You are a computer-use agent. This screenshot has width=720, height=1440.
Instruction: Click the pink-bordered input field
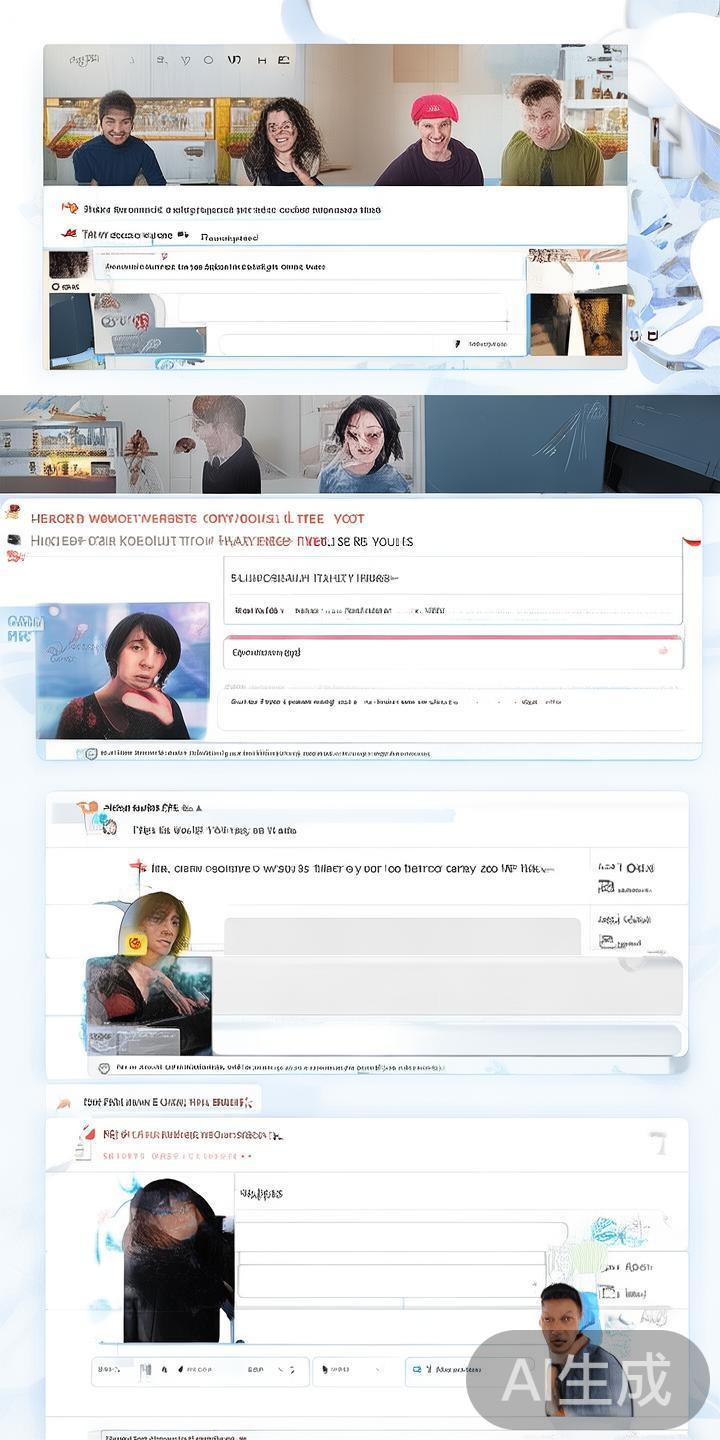pyautogui.click(x=452, y=652)
